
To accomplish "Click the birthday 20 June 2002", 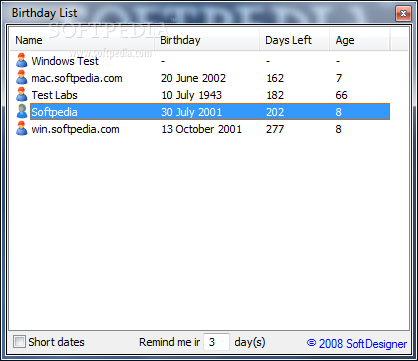I will coord(193,78).
